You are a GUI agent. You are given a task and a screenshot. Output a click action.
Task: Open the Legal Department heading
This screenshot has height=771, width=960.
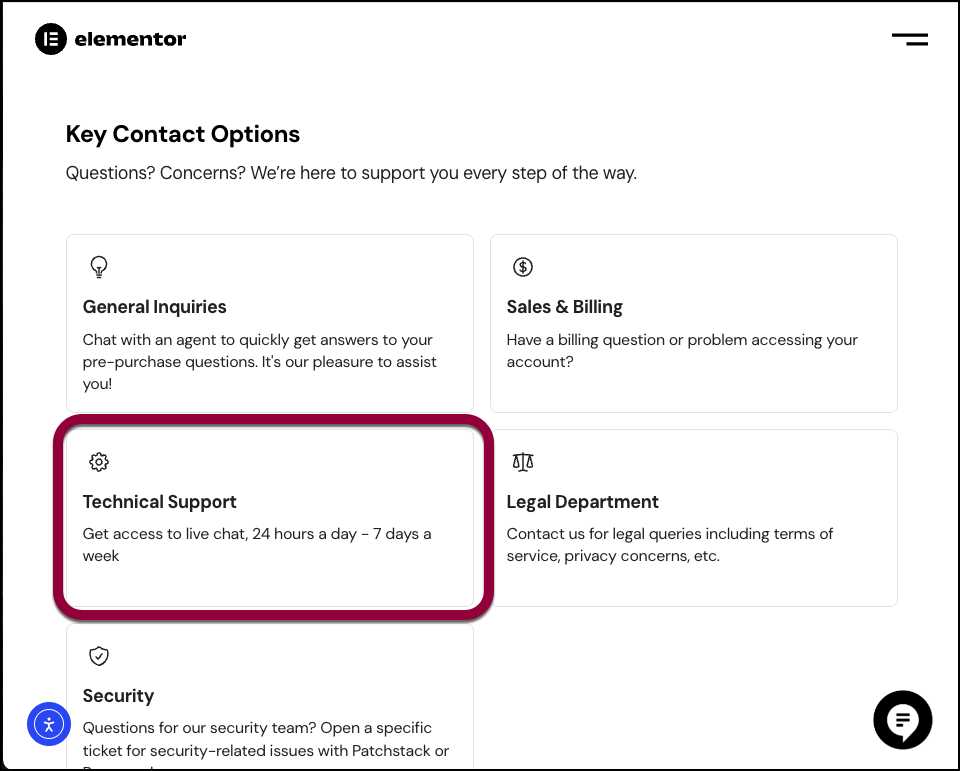(582, 502)
